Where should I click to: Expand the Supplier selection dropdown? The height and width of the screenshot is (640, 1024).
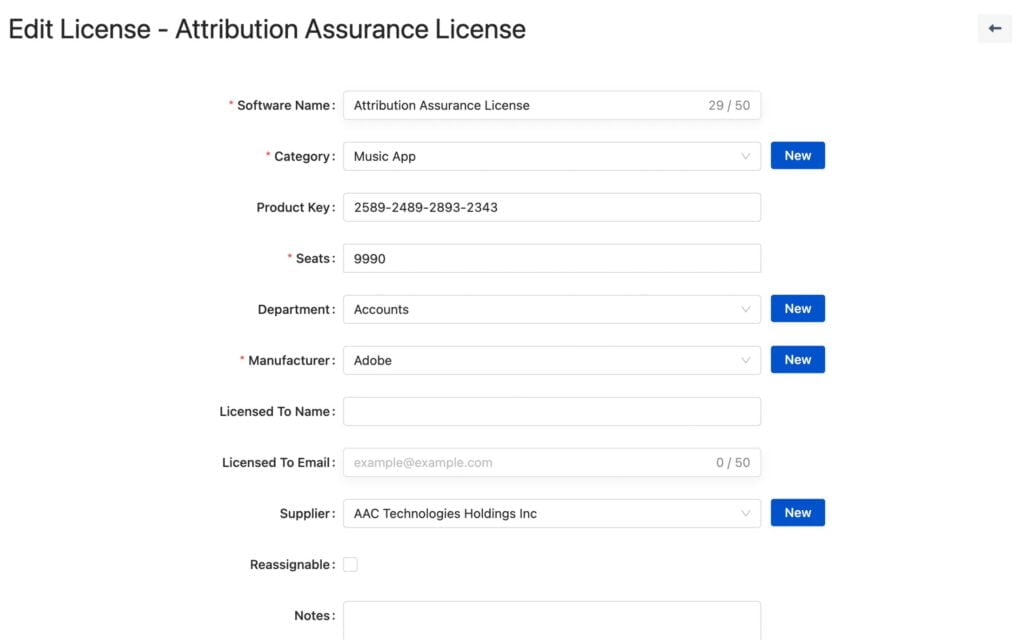(746, 513)
